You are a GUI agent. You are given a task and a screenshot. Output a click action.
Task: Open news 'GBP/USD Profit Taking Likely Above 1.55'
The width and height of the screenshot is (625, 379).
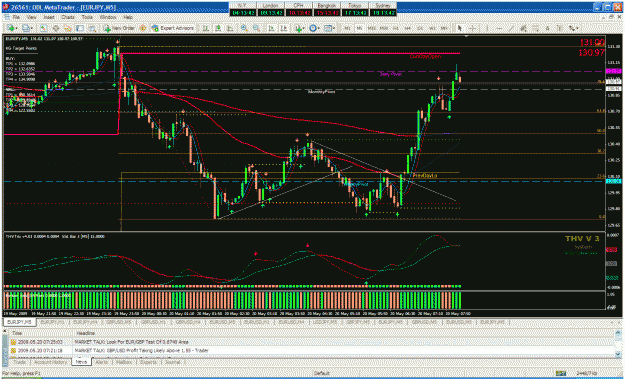(x=142, y=350)
